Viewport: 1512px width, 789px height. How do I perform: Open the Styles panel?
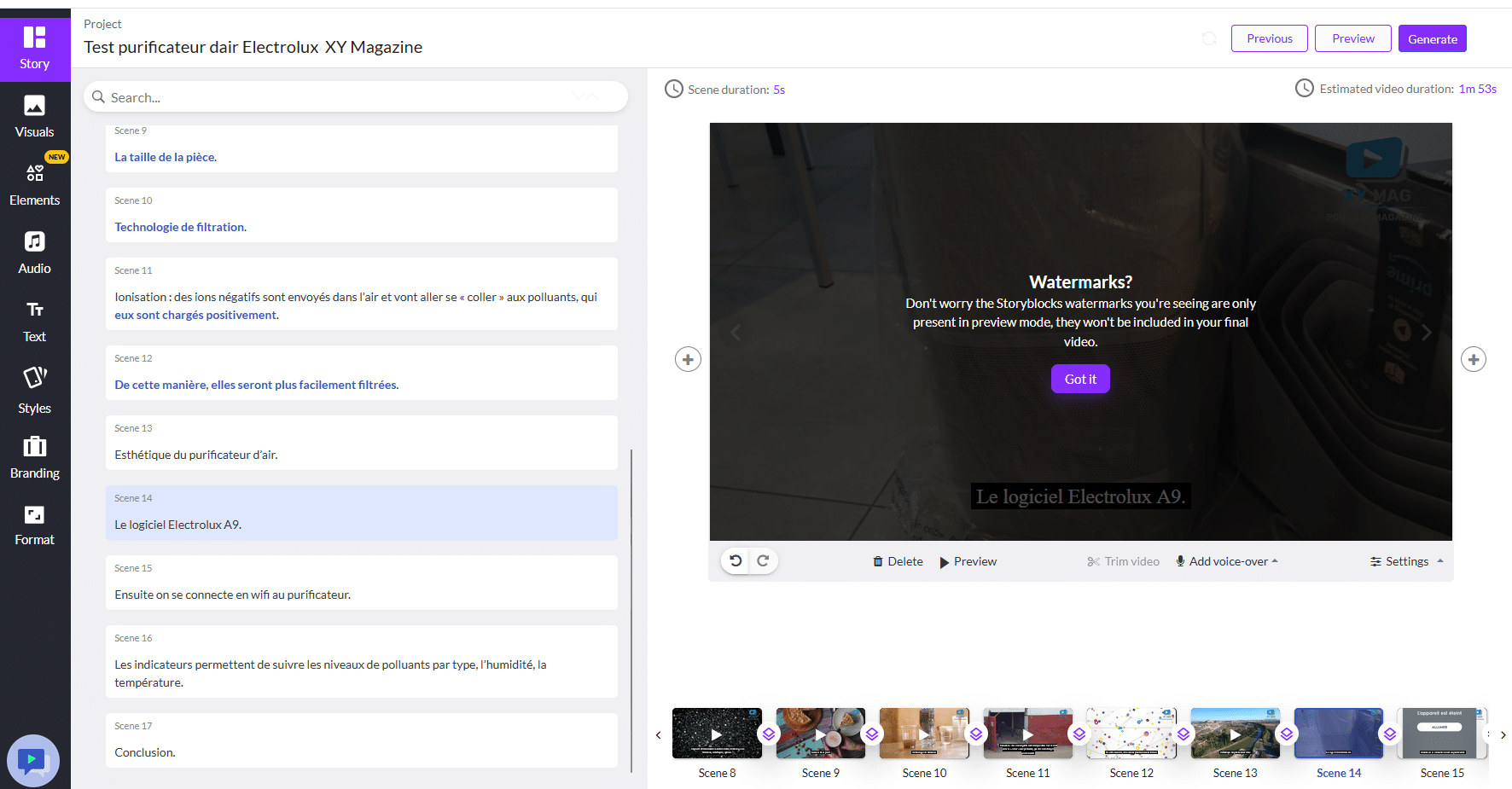(x=35, y=391)
